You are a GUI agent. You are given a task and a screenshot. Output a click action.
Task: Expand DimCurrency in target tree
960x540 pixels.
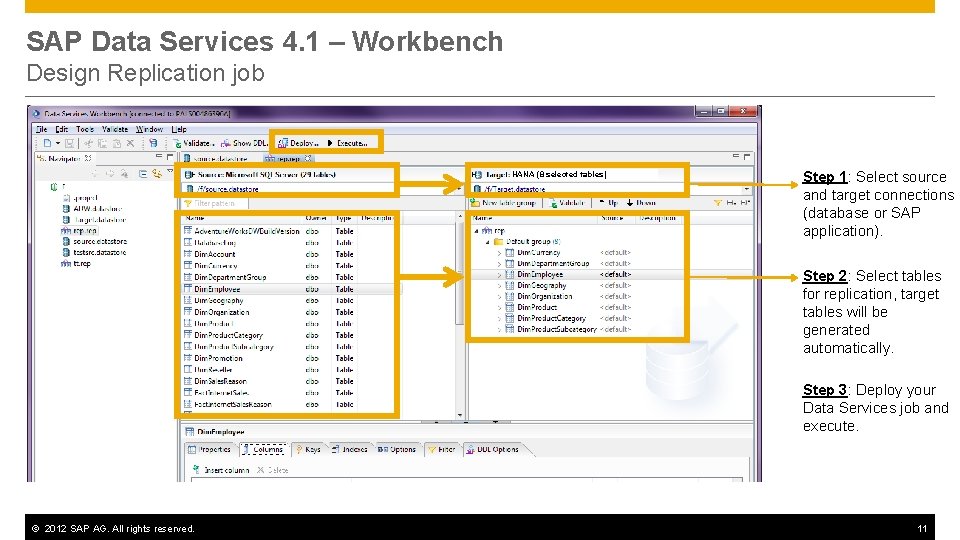pyautogui.click(x=499, y=253)
